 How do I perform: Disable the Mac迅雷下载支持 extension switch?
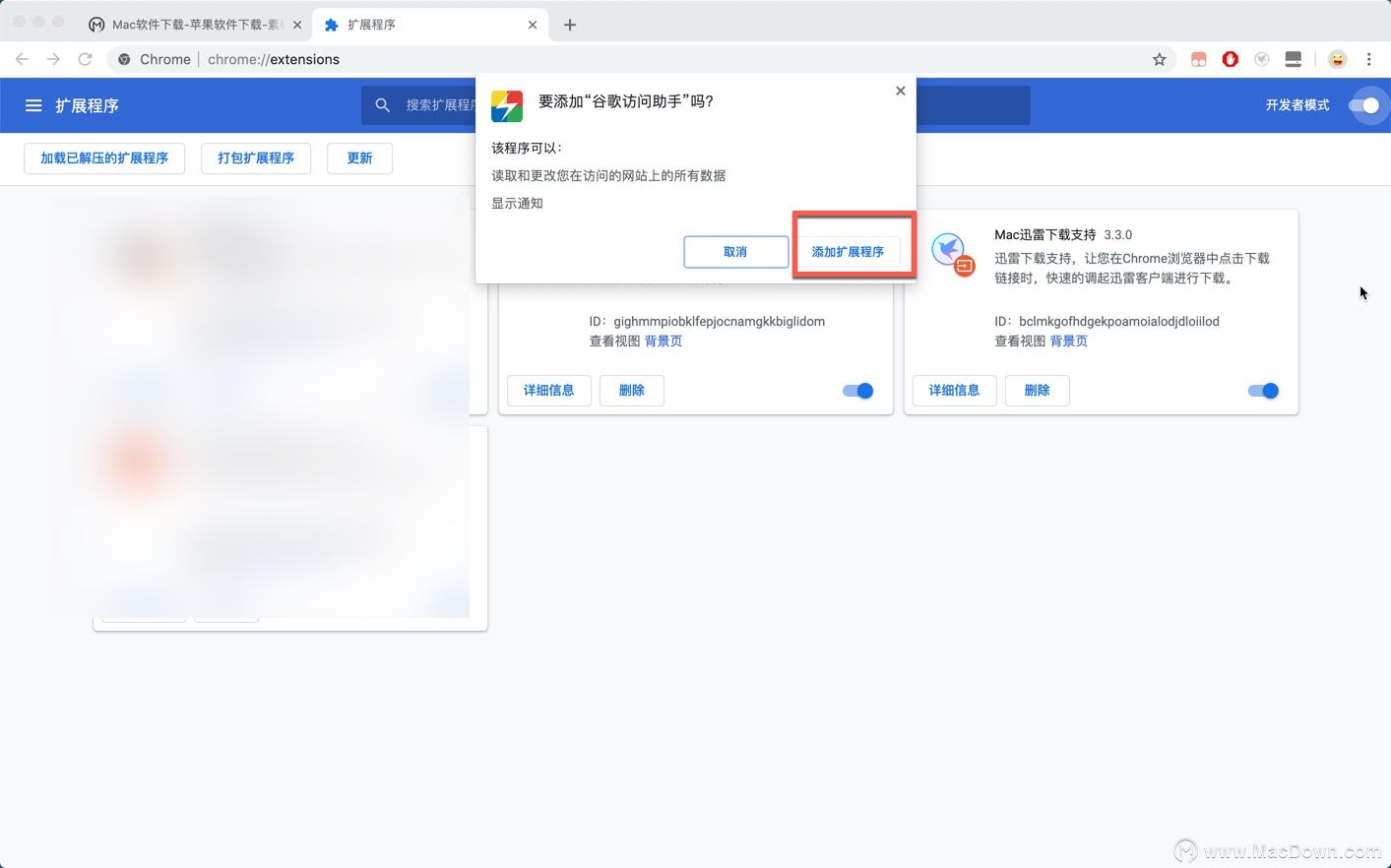coord(1263,391)
